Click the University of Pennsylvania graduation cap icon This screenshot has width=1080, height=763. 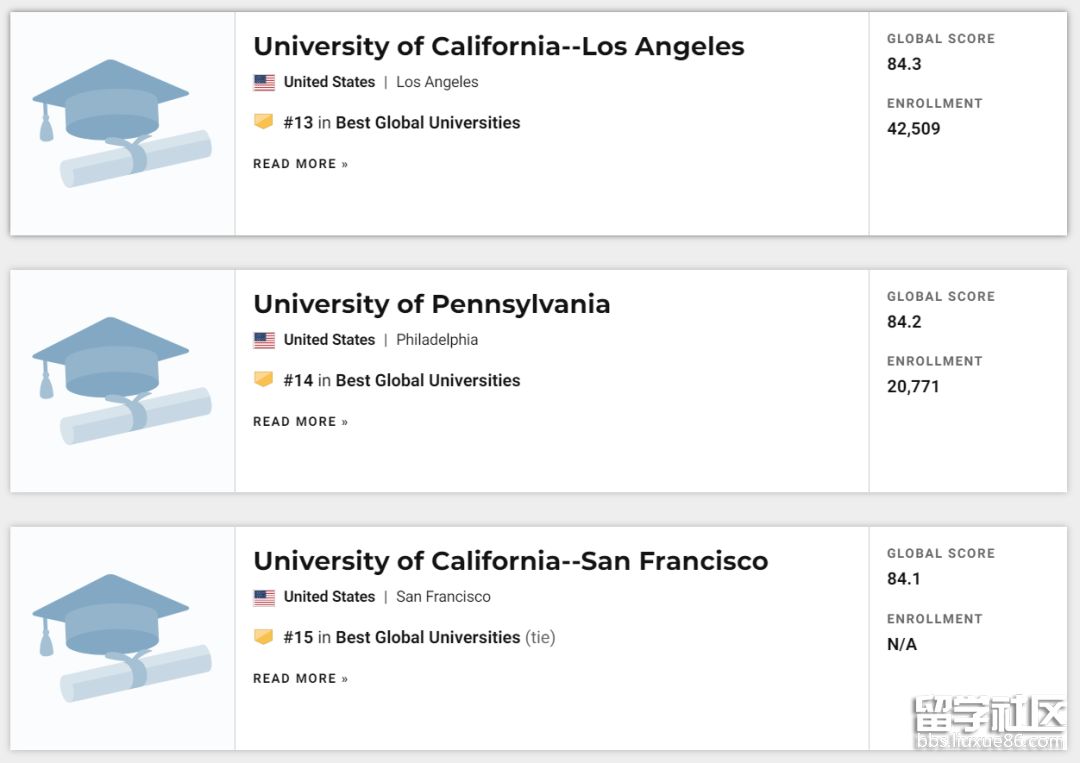(122, 381)
